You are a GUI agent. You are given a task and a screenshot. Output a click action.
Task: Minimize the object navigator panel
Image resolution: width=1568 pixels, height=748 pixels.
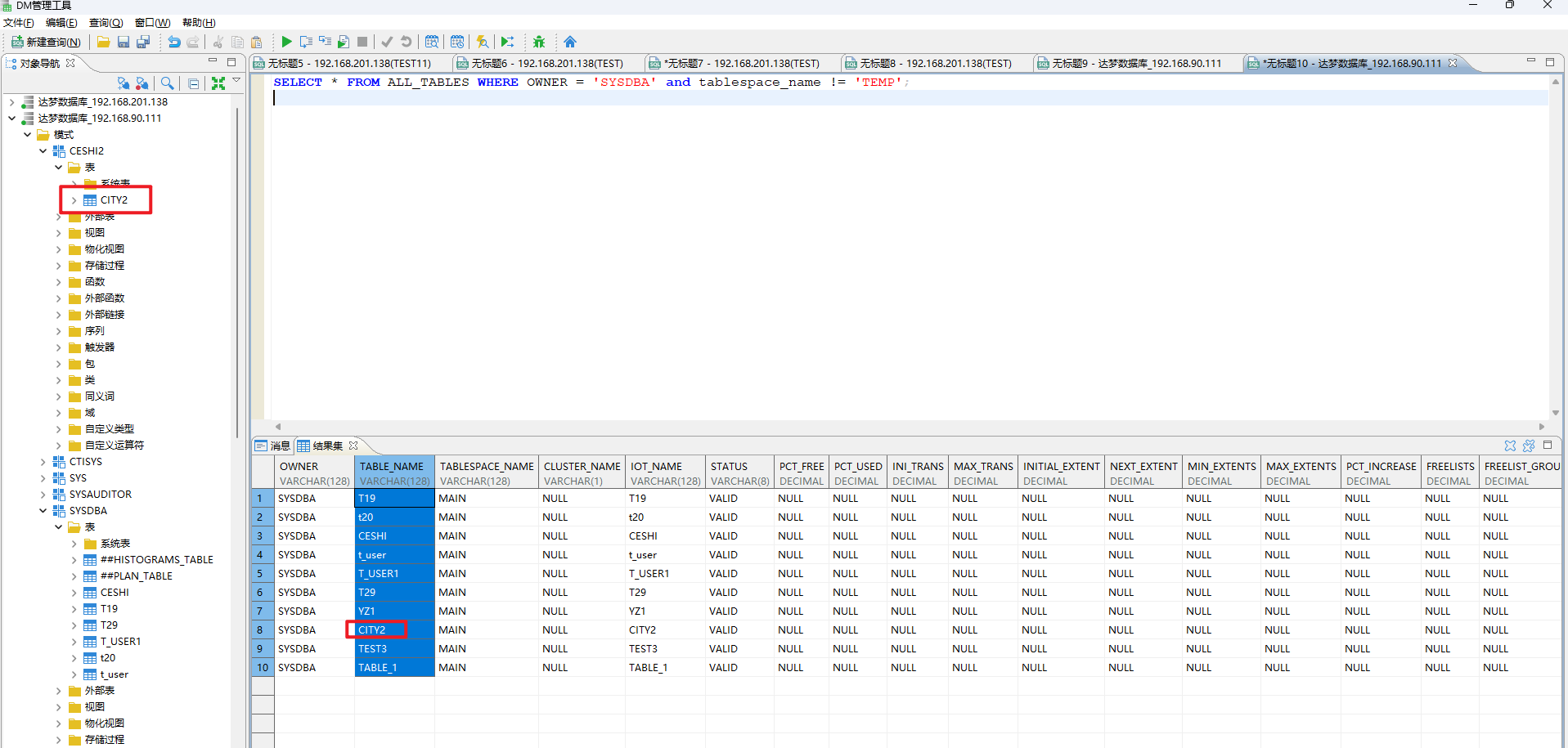(213, 61)
